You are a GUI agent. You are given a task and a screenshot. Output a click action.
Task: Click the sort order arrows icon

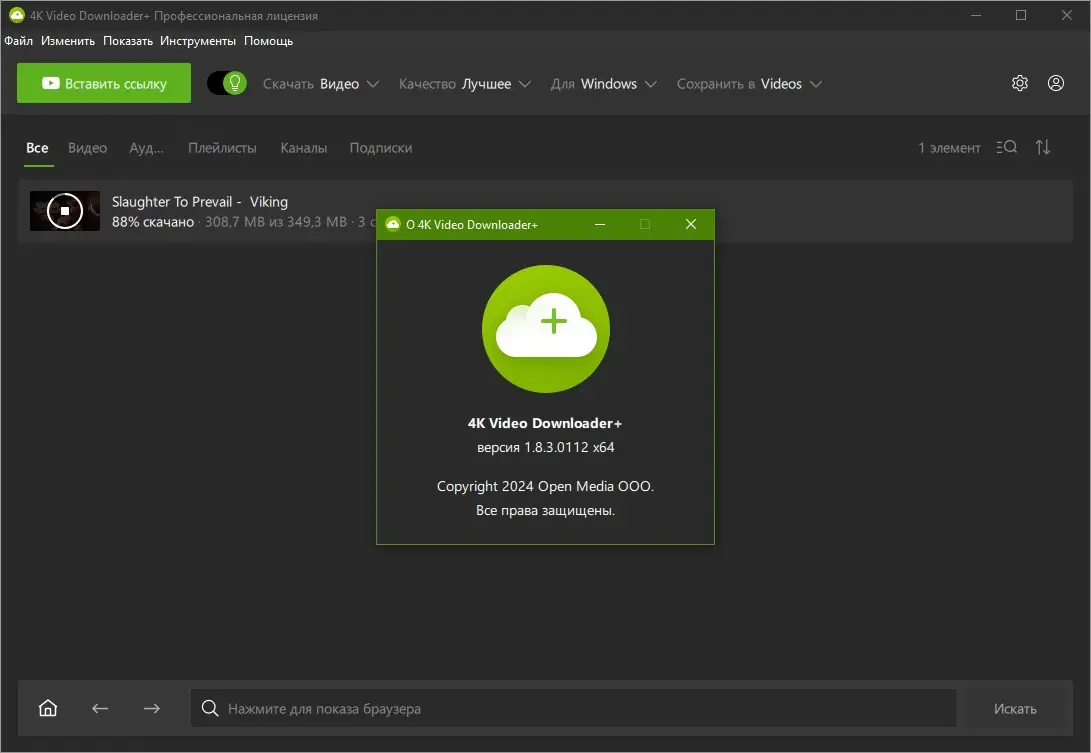coord(1042,147)
